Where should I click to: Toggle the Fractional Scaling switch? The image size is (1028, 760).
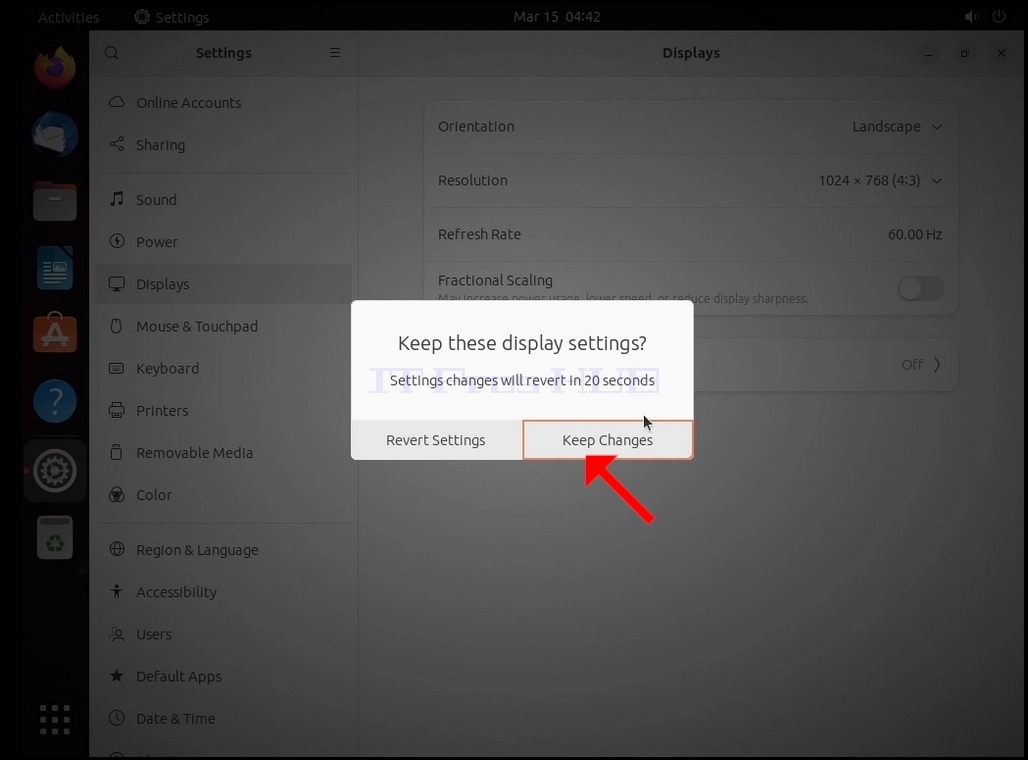[x=920, y=289]
